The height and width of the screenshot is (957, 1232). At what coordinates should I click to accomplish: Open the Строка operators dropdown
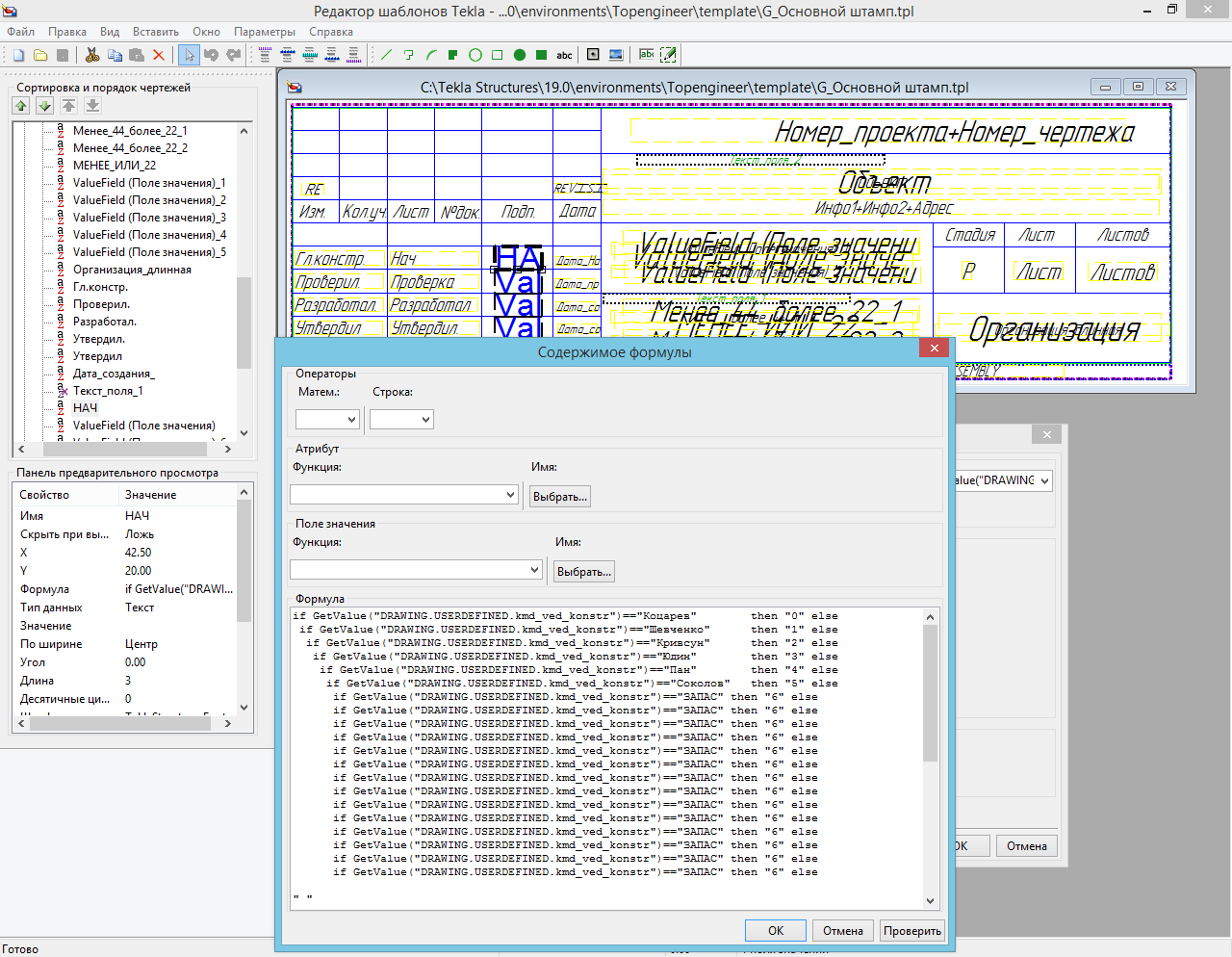coord(401,419)
